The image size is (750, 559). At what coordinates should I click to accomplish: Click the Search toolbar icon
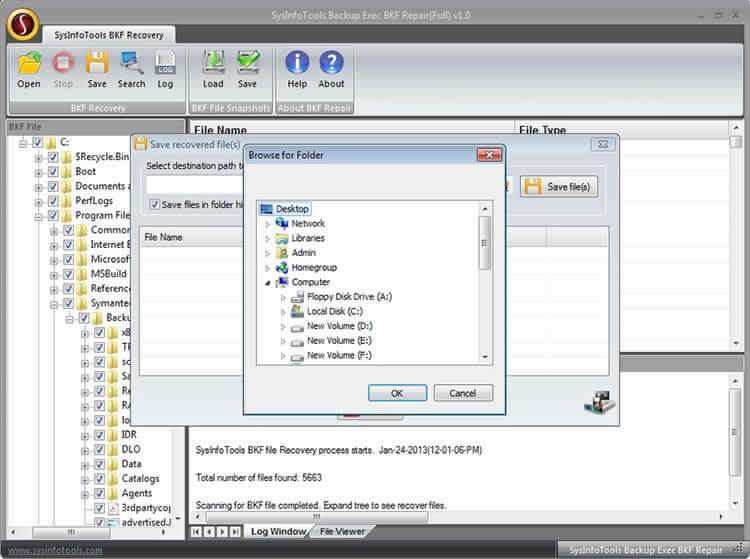pyautogui.click(x=131, y=63)
